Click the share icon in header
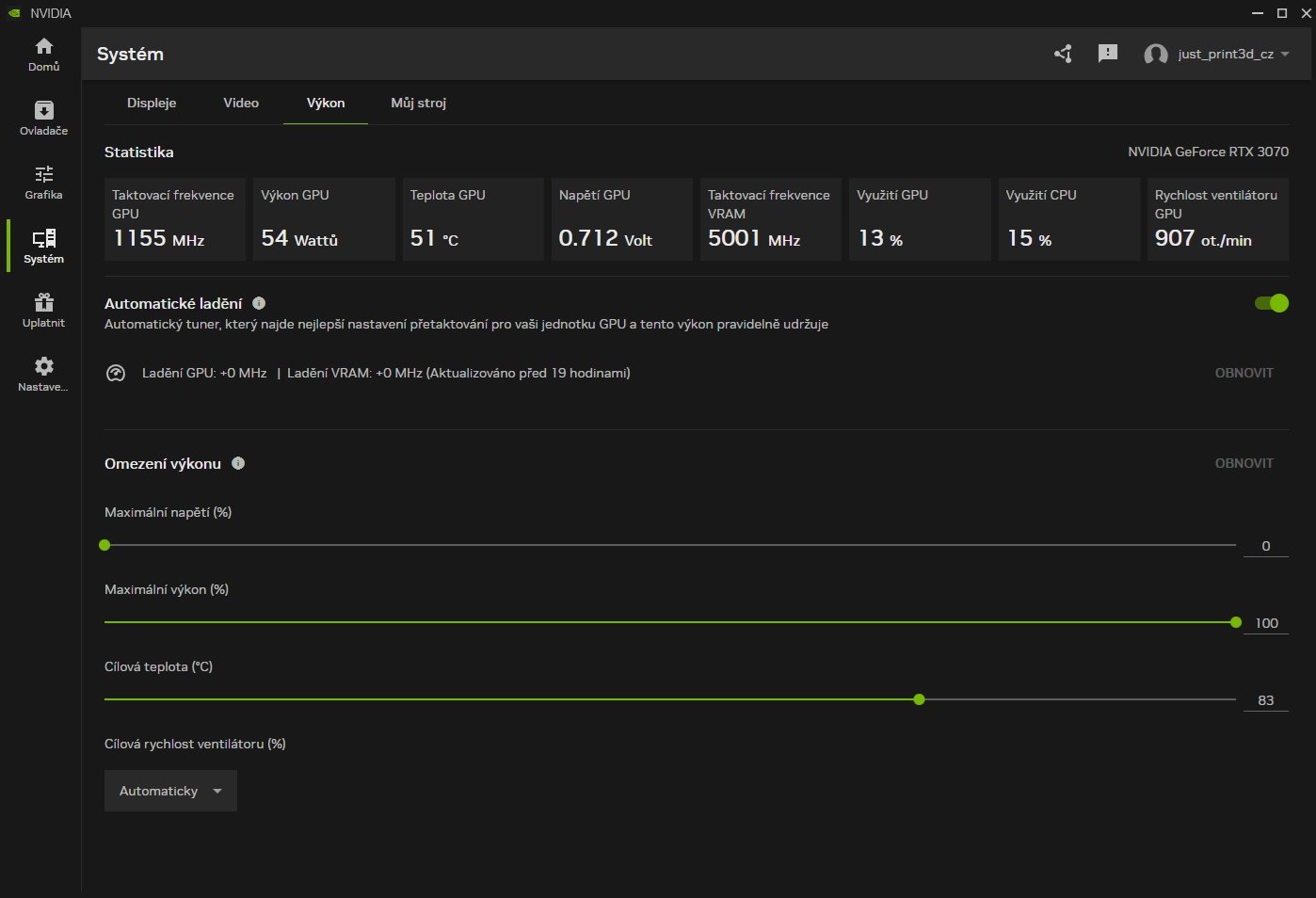This screenshot has height=898, width=1316. [x=1063, y=54]
